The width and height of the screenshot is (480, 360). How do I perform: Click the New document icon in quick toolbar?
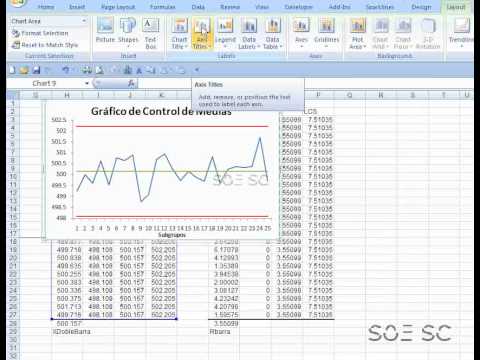(x=12, y=70)
